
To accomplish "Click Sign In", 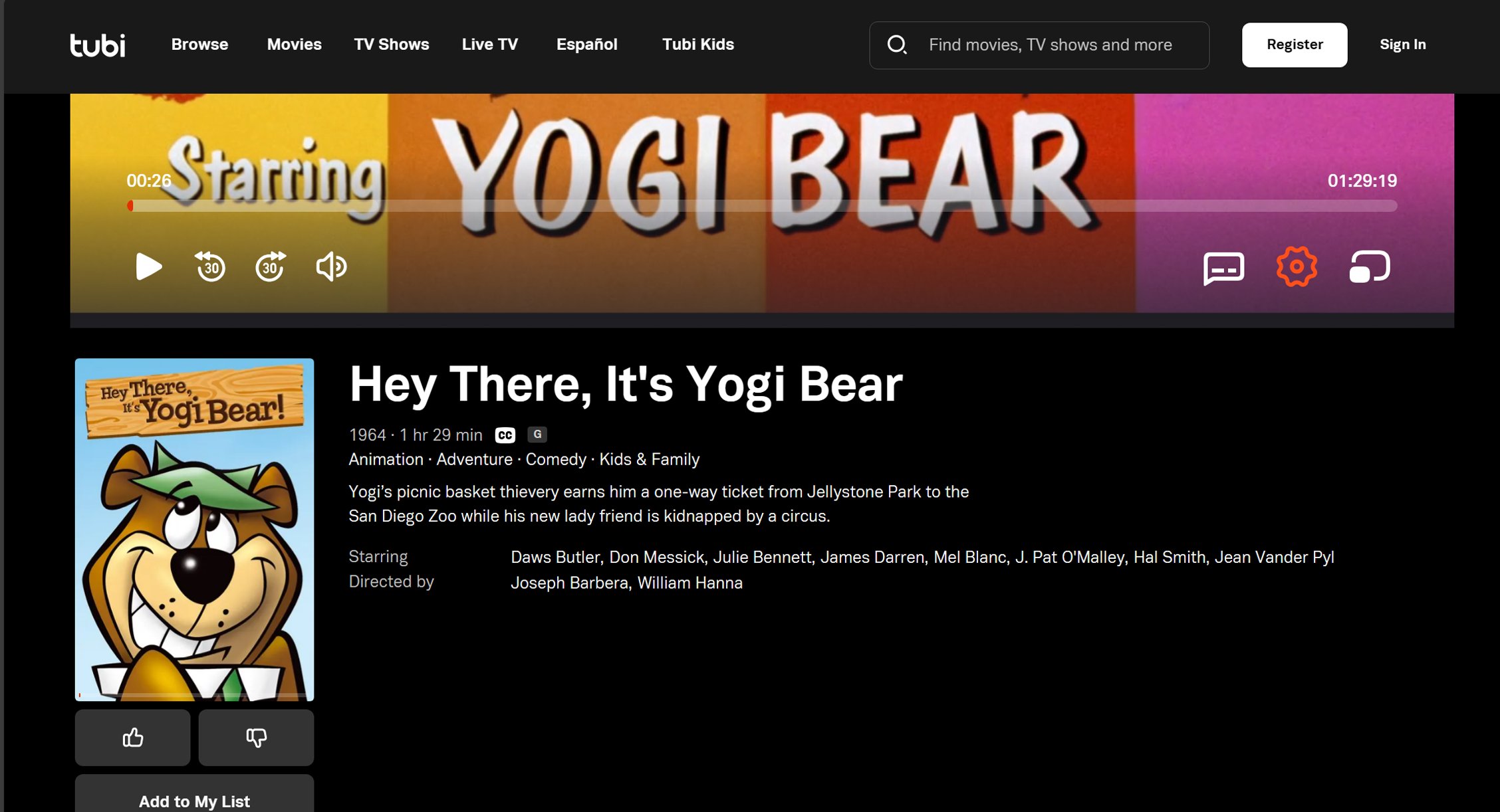I will click(x=1403, y=45).
